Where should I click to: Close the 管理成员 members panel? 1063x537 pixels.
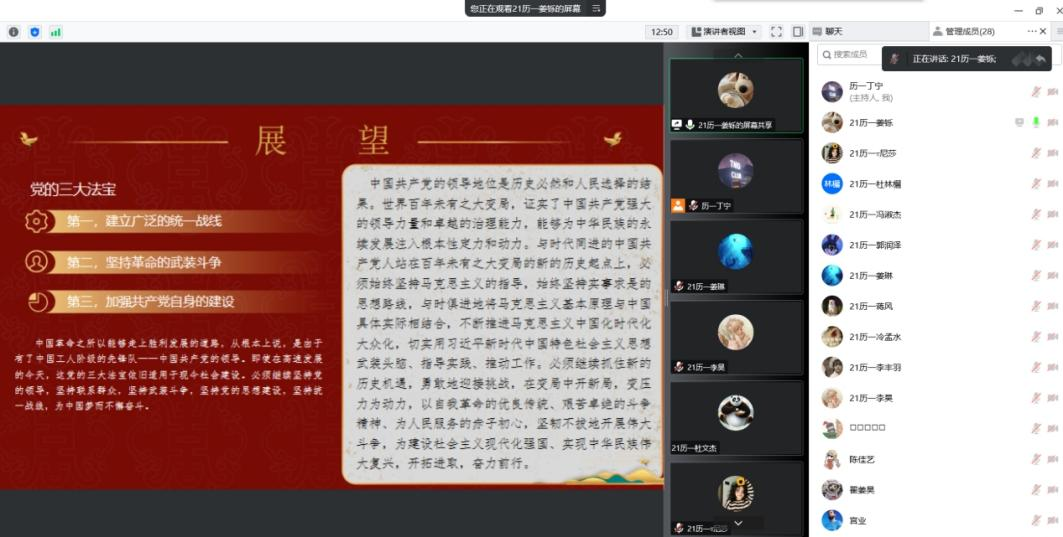(x=1046, y=32)
